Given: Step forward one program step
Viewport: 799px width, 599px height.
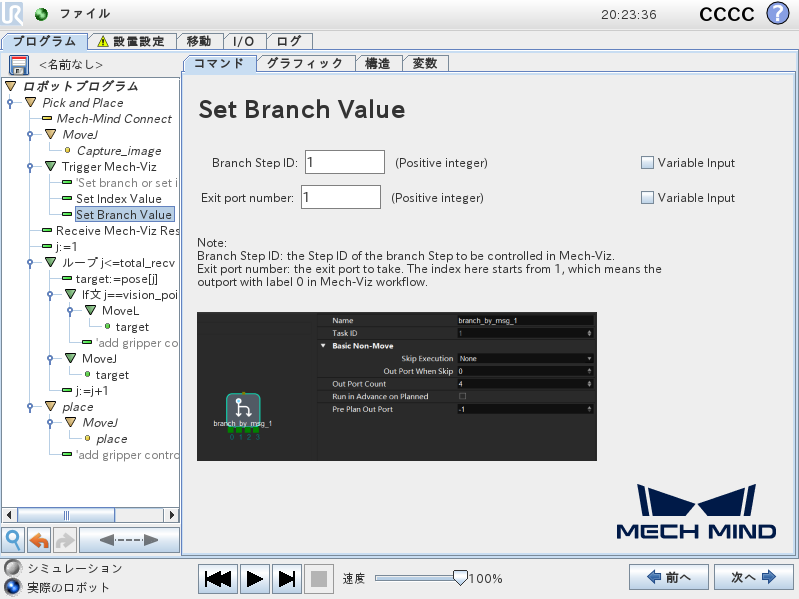Looking at the screenshot, I should pyautogui.click(x=287, y=579).
